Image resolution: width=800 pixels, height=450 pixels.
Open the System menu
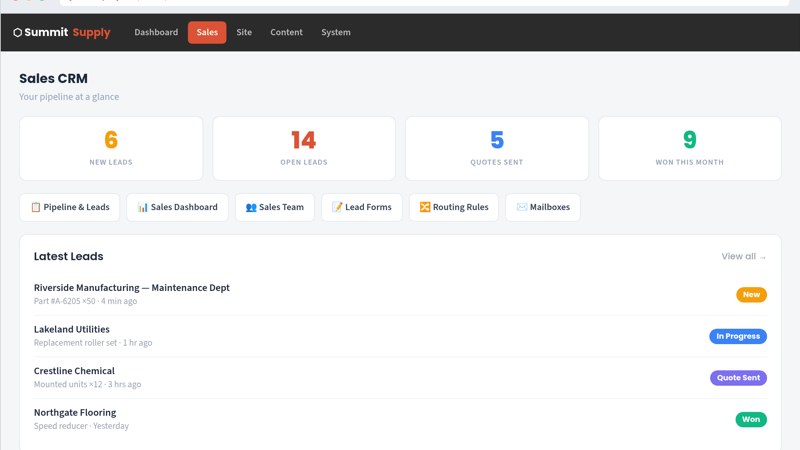(336, 32)
